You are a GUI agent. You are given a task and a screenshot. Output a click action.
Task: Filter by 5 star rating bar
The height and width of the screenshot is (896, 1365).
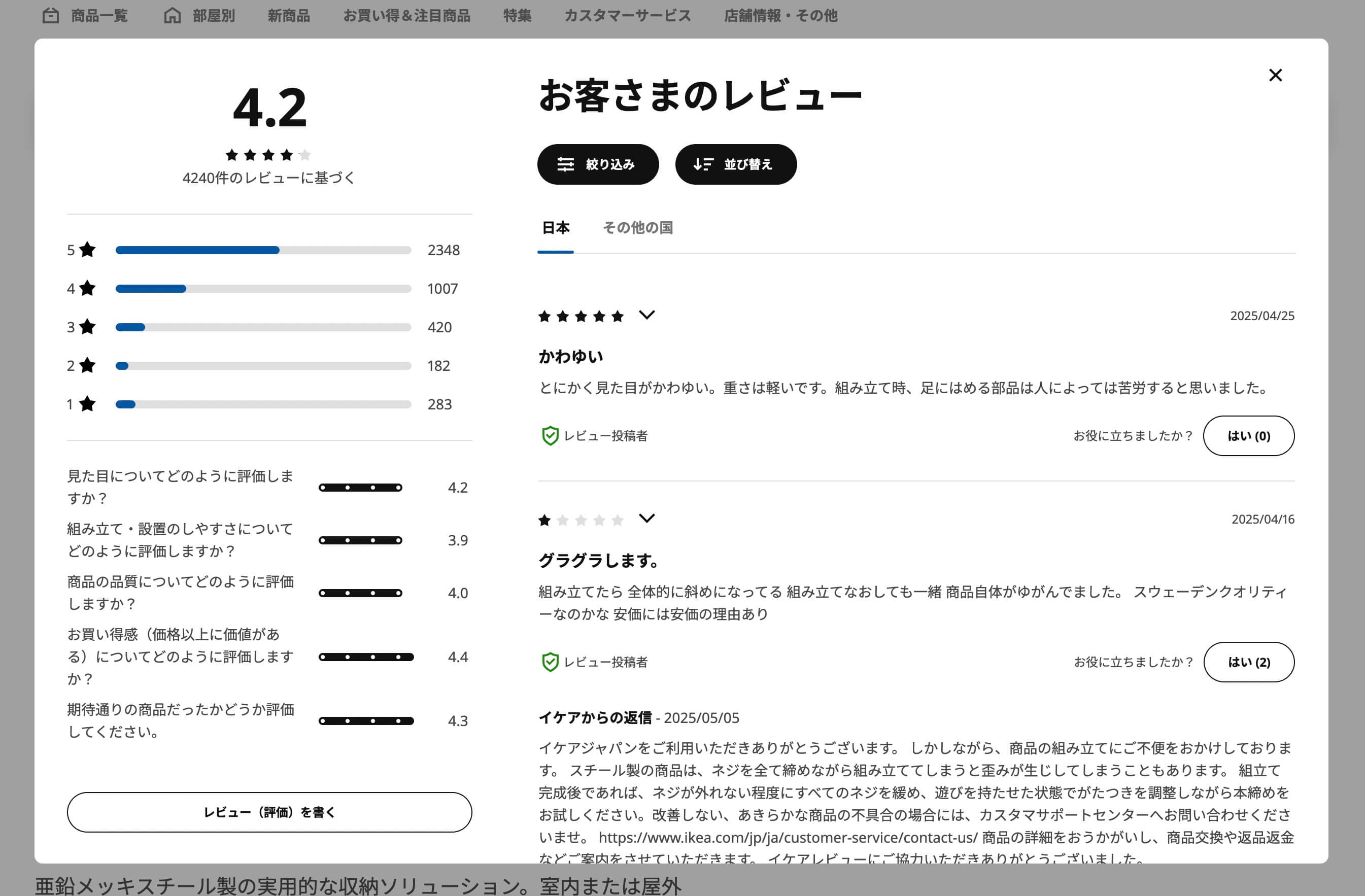tap(263, 250)
